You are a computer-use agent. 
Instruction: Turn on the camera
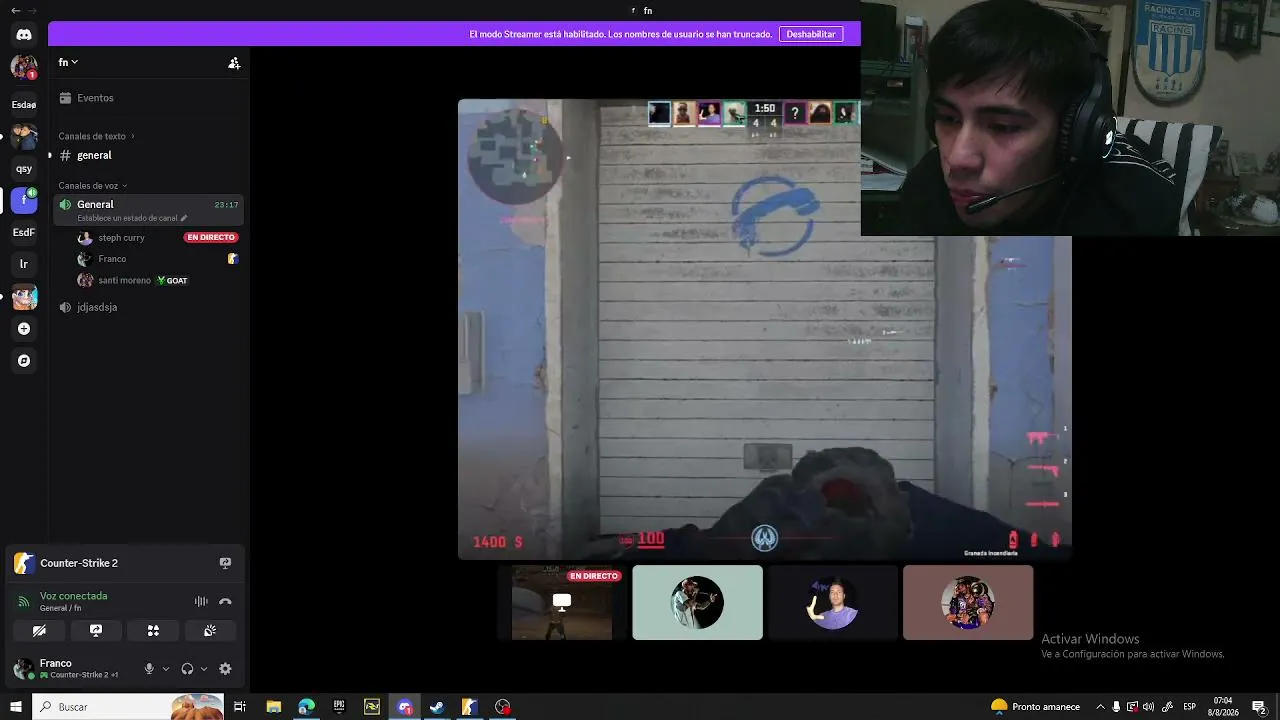[39, 631]
